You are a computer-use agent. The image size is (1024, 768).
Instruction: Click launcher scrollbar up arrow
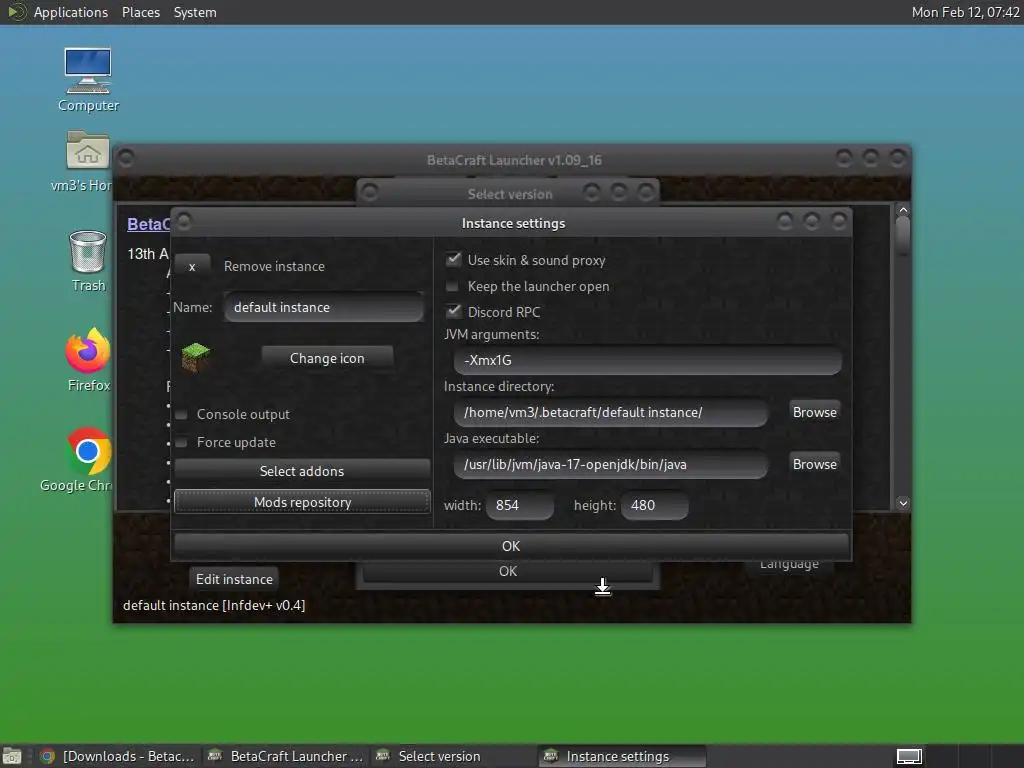(903, 210)
